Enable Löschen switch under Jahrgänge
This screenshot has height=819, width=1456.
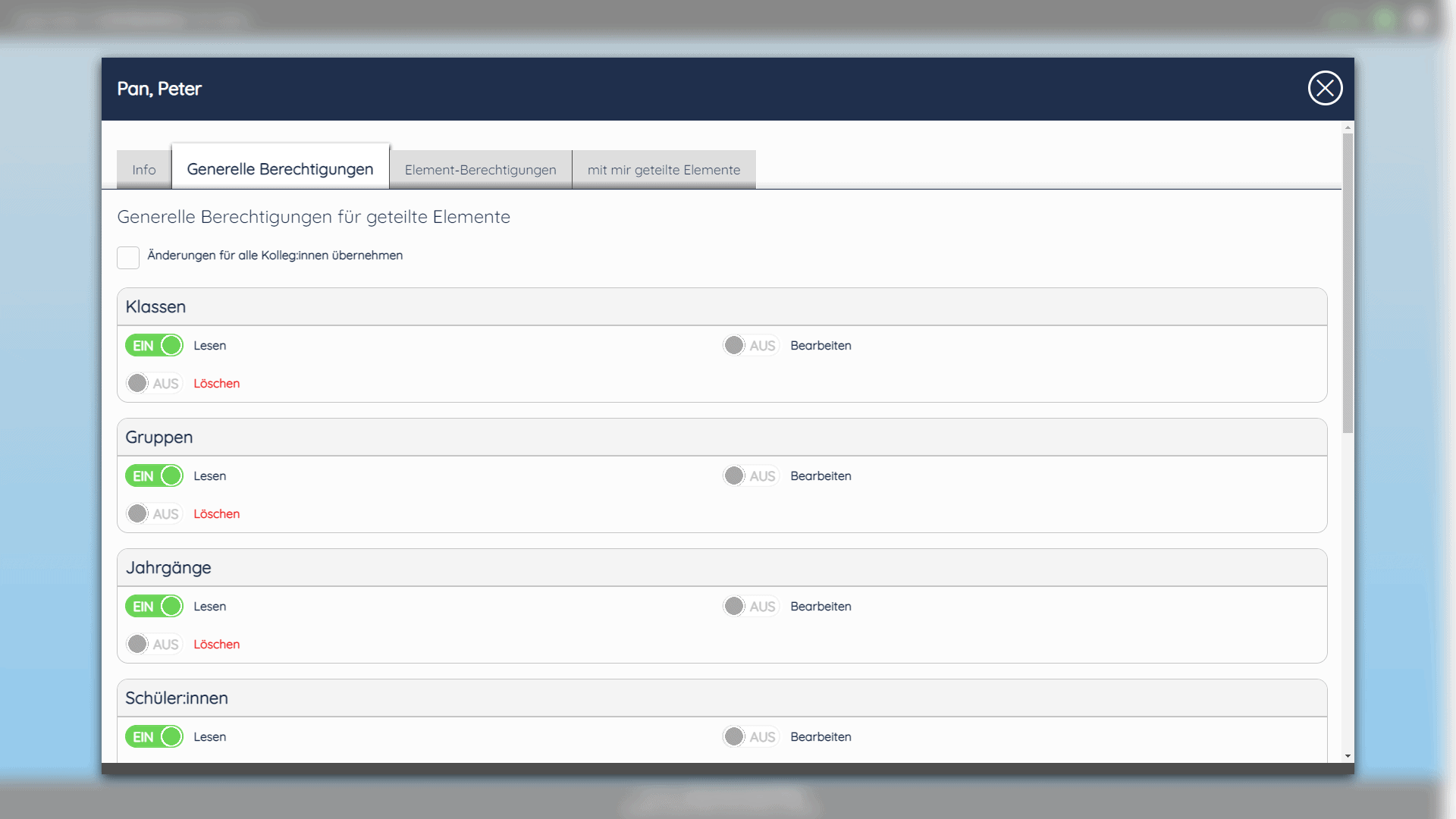point(154,644)
